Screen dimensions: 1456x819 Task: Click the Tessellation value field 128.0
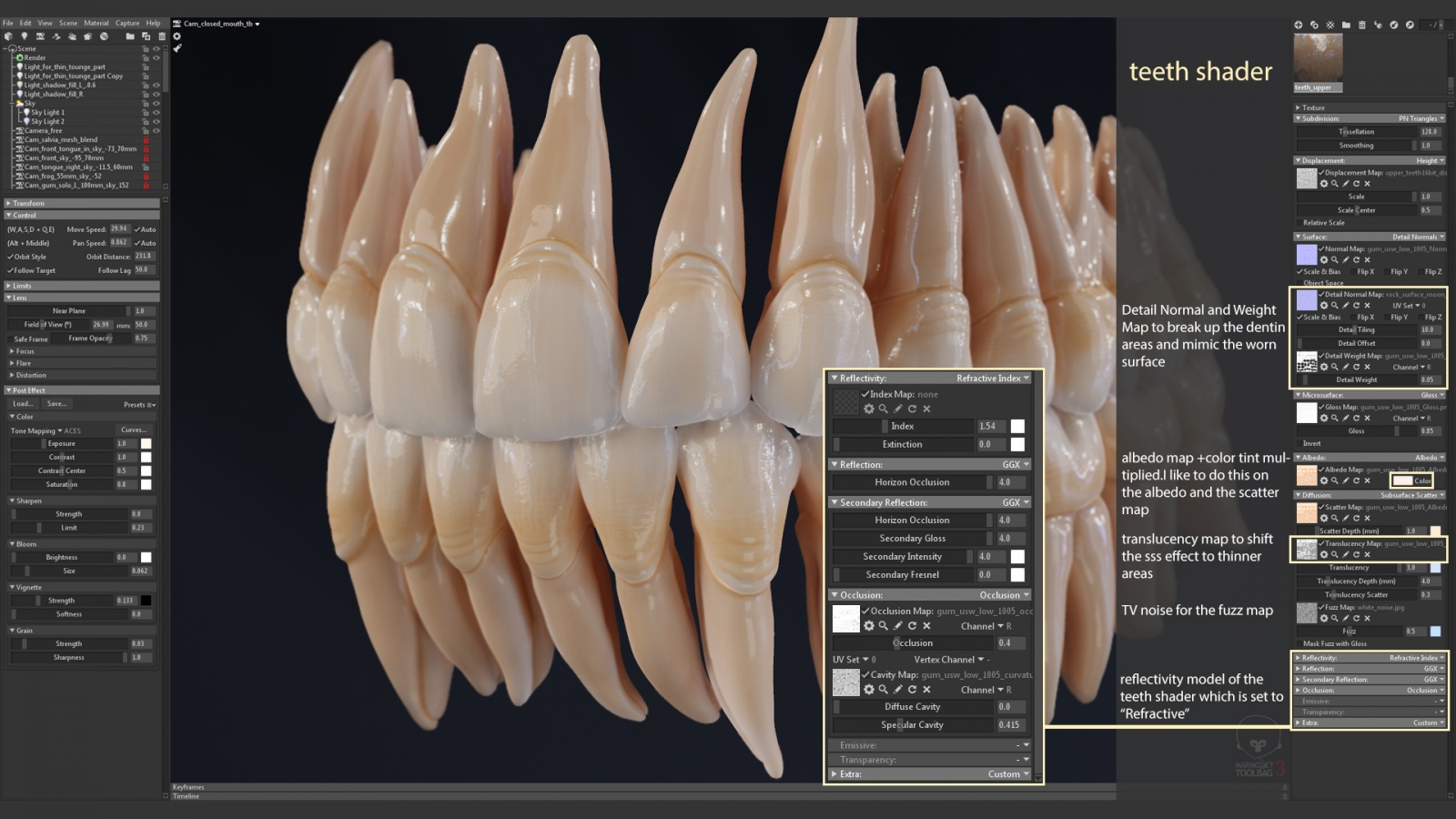[1429, 132]
